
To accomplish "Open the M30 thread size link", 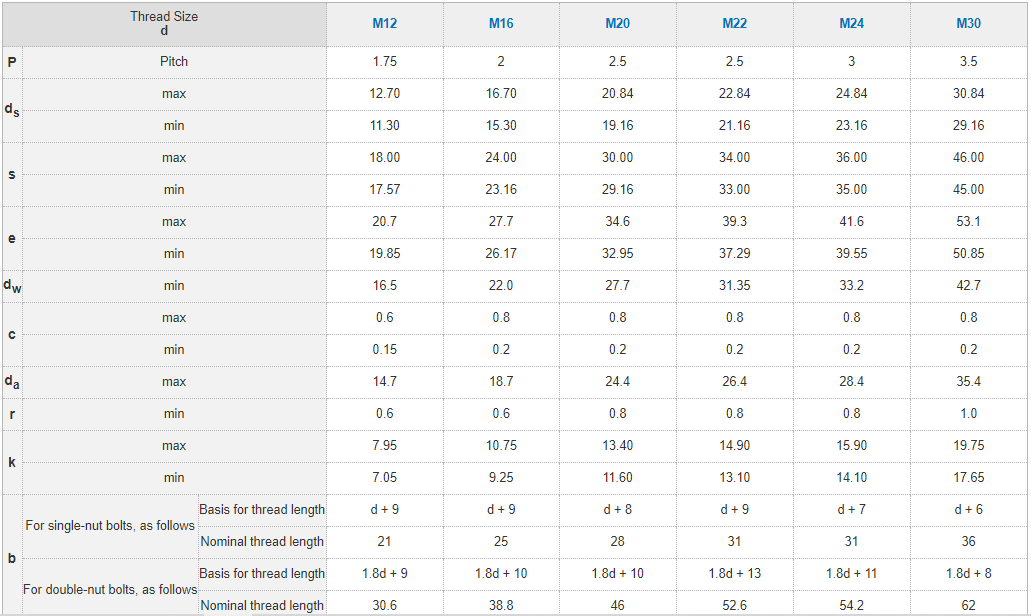I will pyautogui.click(x=969, y=23).
